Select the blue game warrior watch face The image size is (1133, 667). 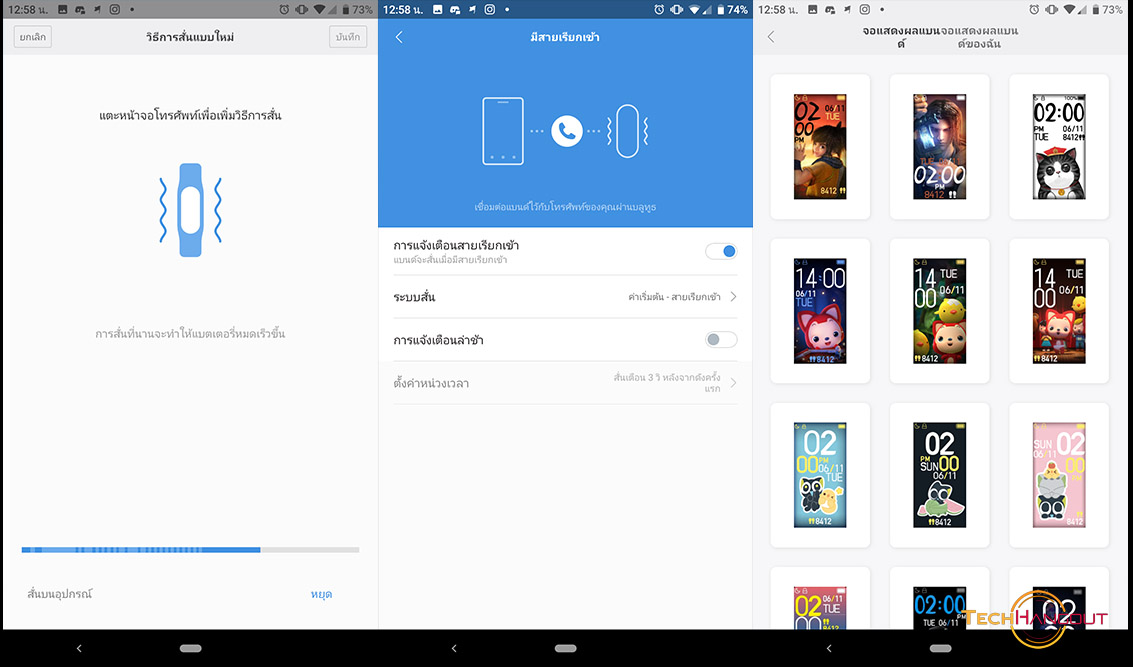point(939,147)
